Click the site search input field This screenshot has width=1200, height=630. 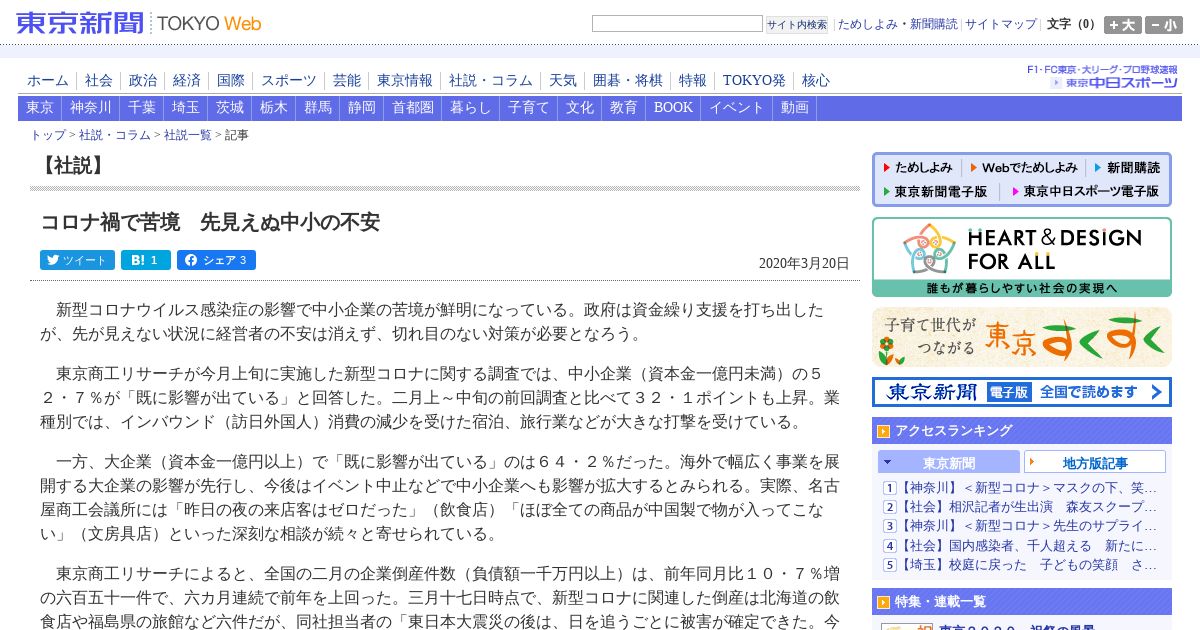[677, 24]
